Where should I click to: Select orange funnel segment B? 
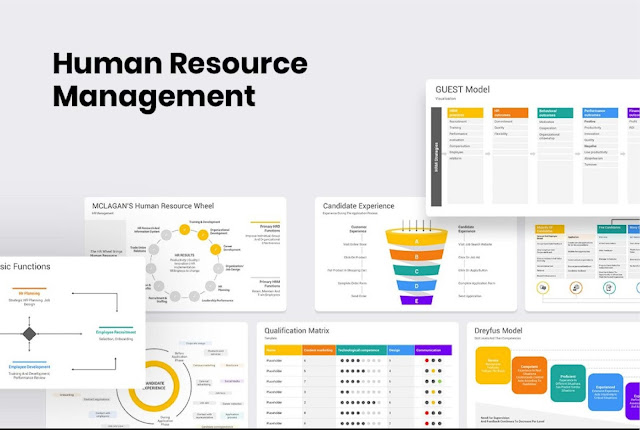click(x=416, y=256)
